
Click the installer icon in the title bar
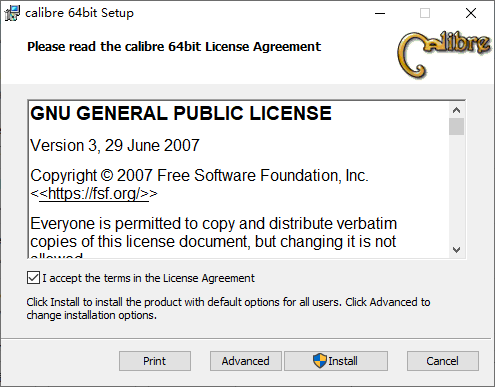[12, 13]
